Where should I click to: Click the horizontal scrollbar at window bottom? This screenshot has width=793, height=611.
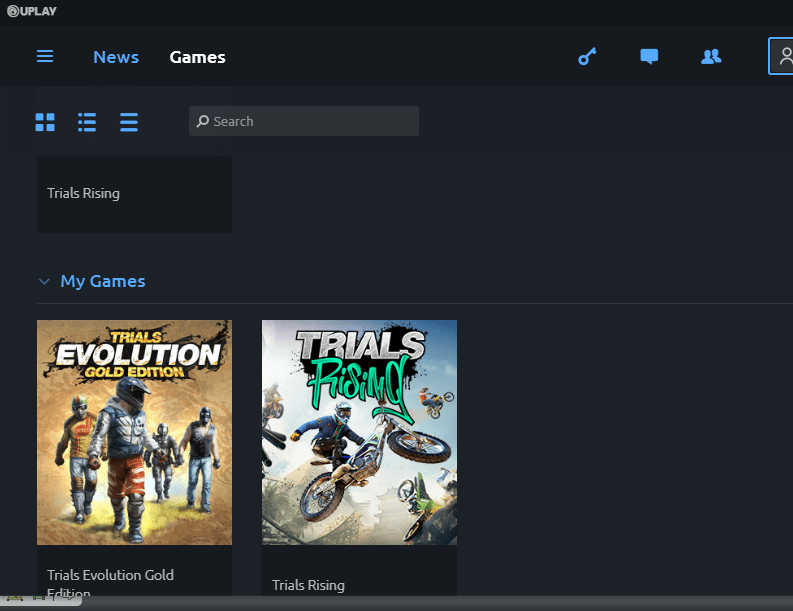click(x=396, y=603)
